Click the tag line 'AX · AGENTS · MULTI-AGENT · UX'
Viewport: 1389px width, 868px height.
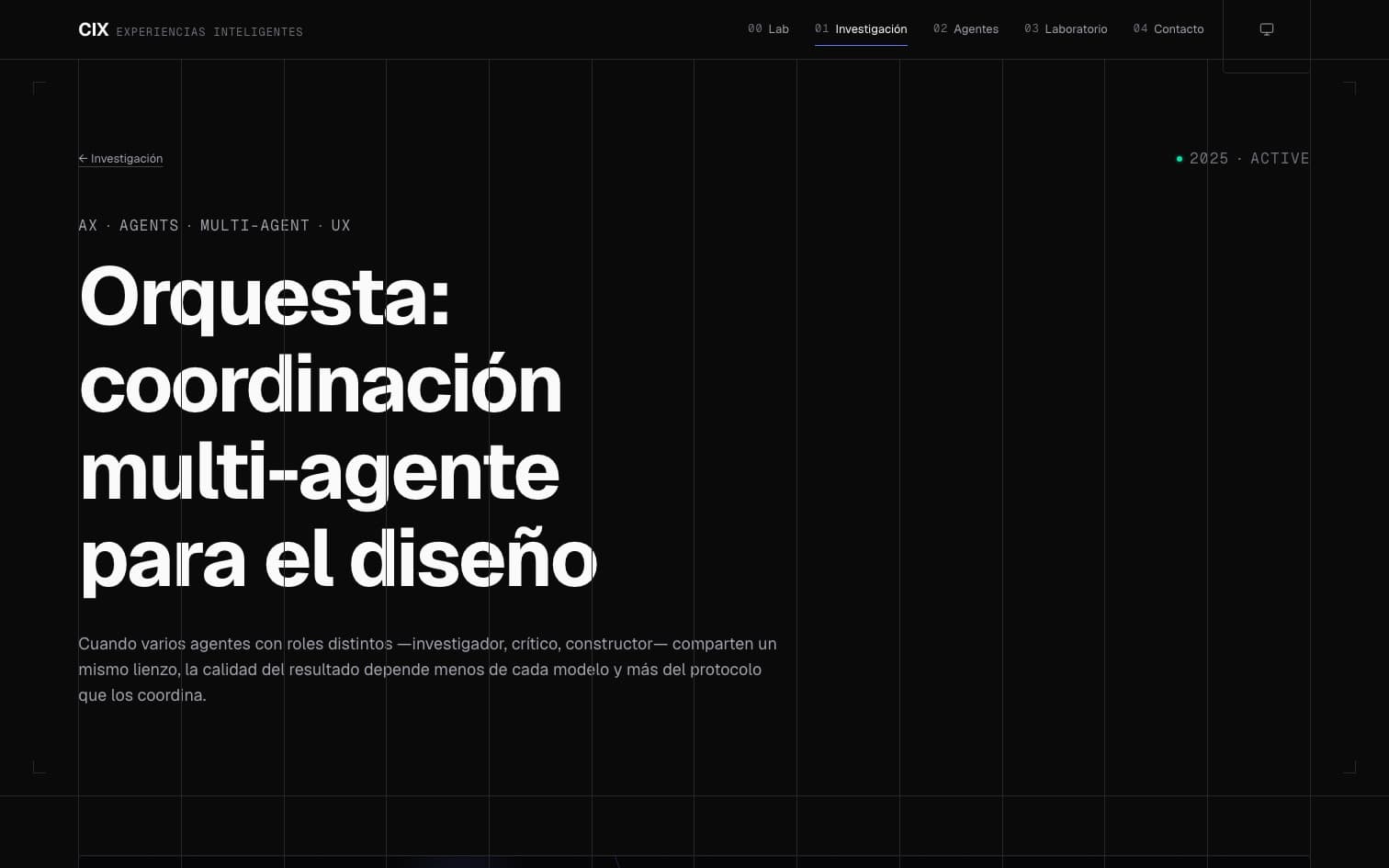coord(215,226)
